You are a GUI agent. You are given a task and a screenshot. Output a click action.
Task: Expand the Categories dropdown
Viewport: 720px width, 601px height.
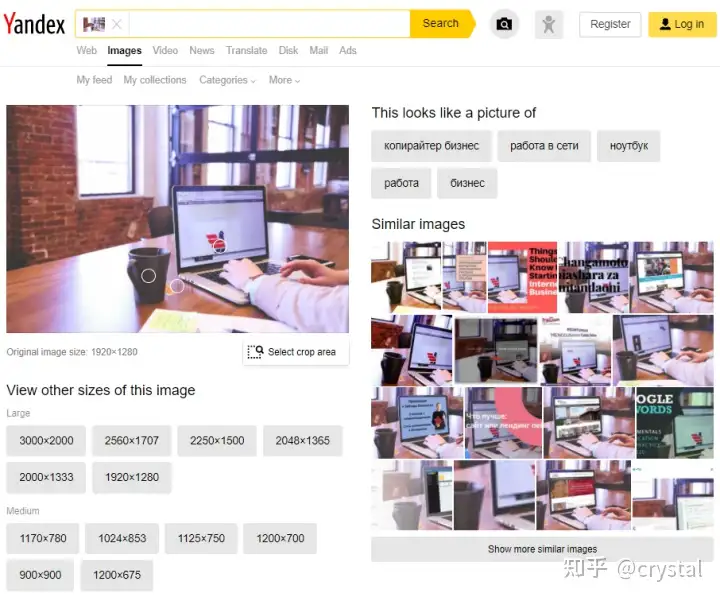click(x=227, y=80)
